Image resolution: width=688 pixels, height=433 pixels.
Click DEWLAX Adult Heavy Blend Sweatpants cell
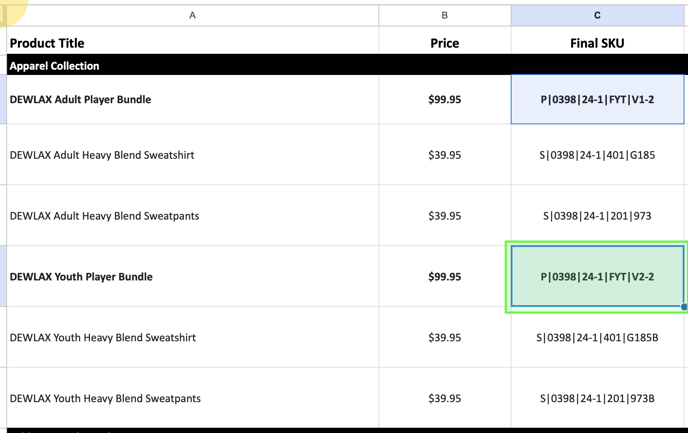pos(192,216)
